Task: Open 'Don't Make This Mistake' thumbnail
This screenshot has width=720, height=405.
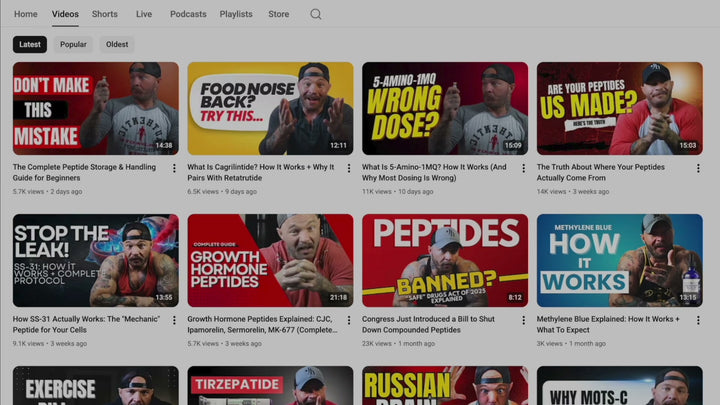Action: (x=96, y=108)
